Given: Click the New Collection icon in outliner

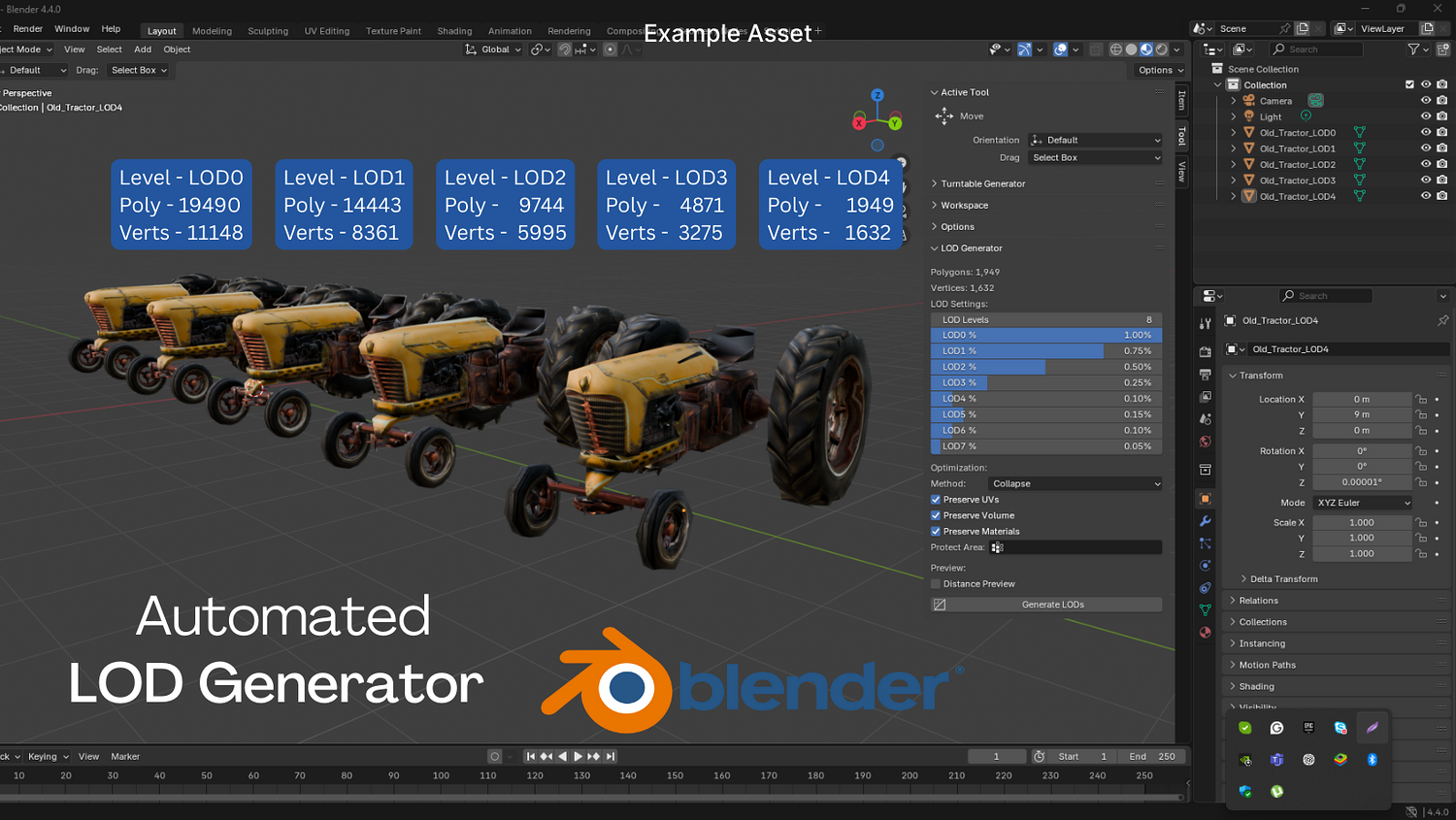Looking at the screenshot, I should click(1441, 49).
